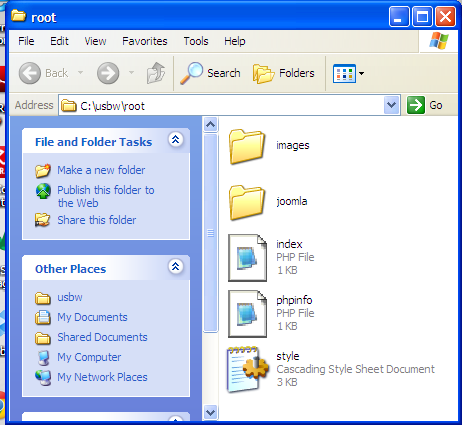The height and width of the screenshot is (425, 462).
Task: Select the images folder icon
Action: coord(247,147)
